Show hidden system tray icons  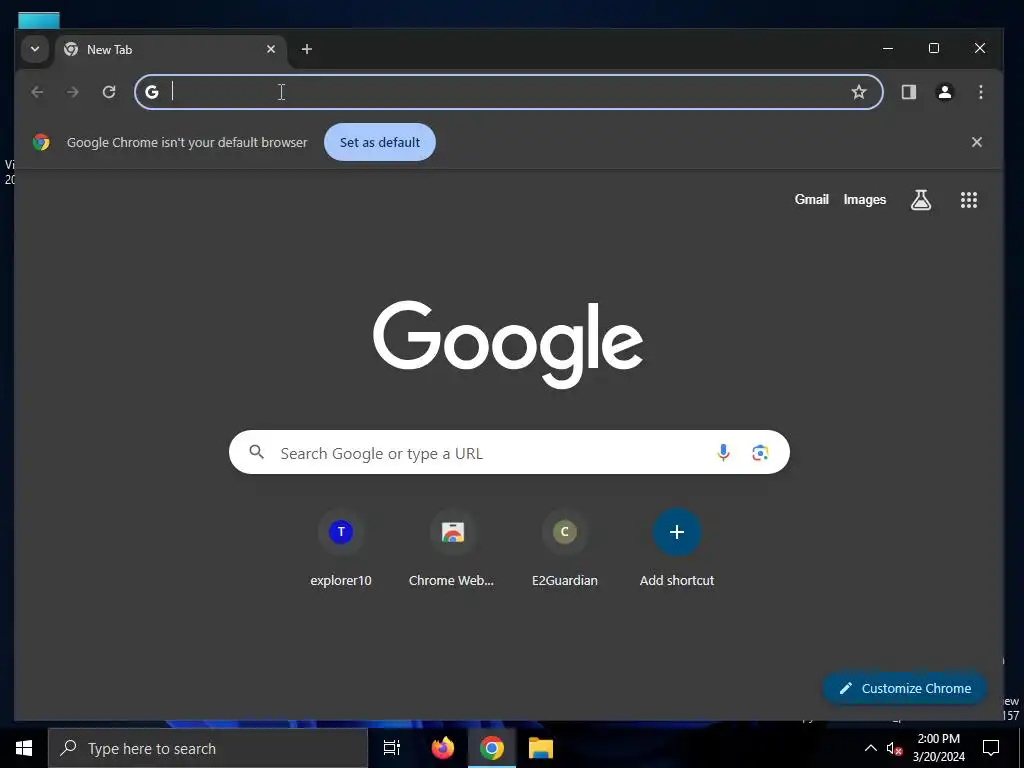pos(871,748)
